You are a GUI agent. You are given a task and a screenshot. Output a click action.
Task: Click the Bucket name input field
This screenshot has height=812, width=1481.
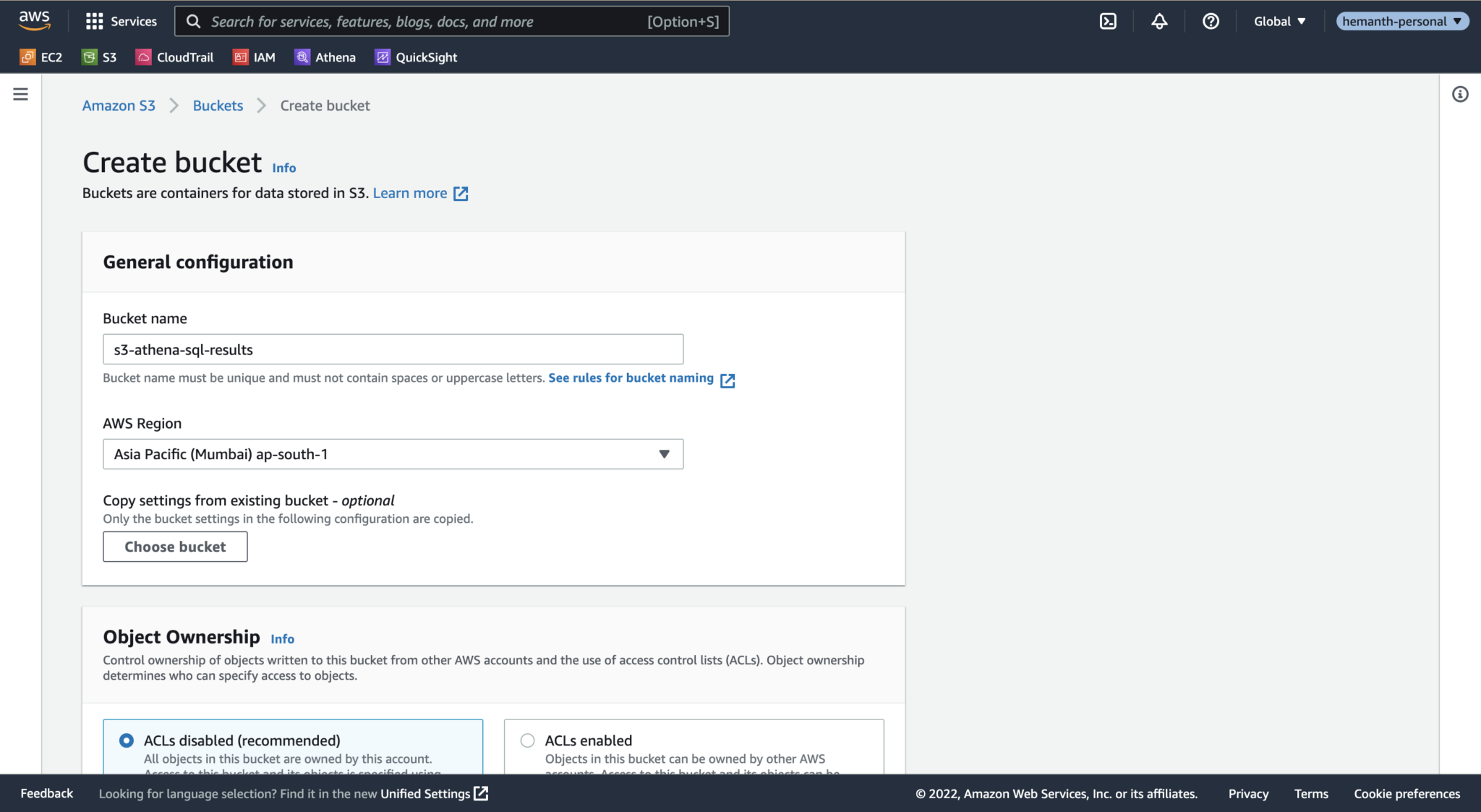393,349
